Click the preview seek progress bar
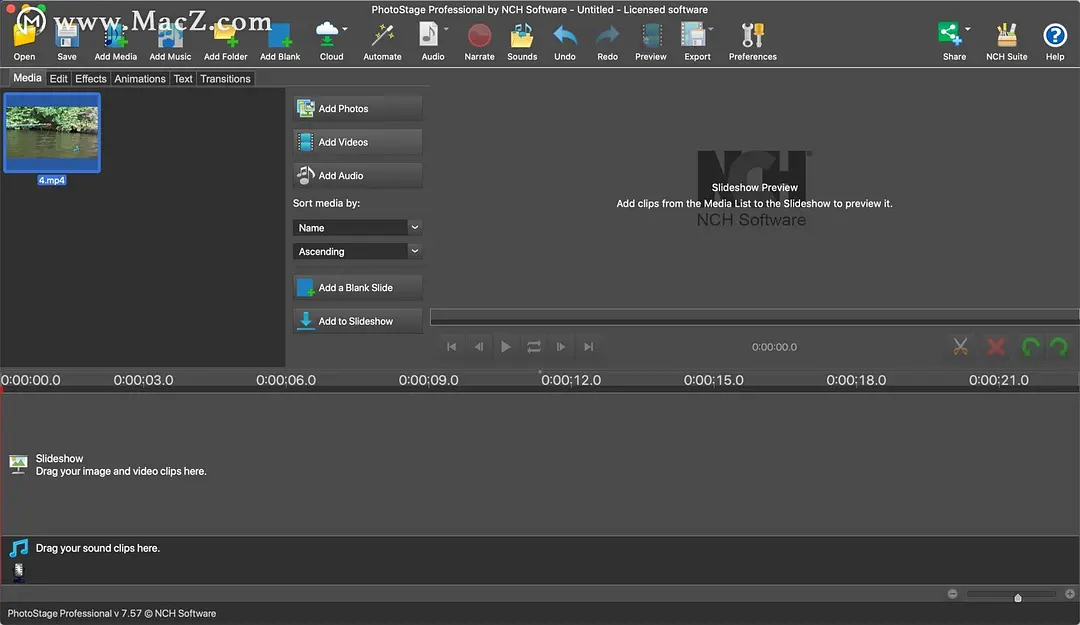Screen dimensions: 1080x625 tap(754, 317)
